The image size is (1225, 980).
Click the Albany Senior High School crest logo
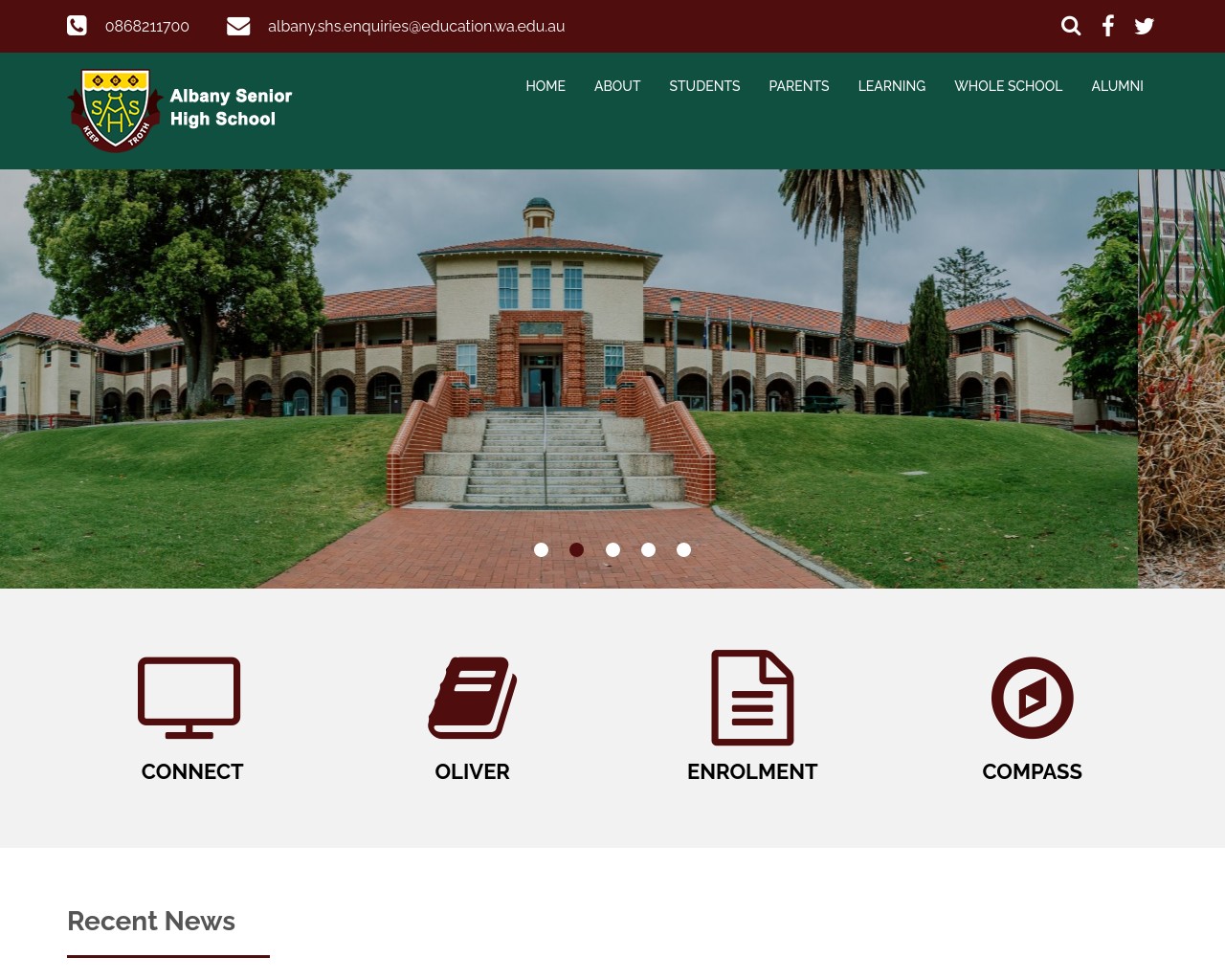coord(115,110)
